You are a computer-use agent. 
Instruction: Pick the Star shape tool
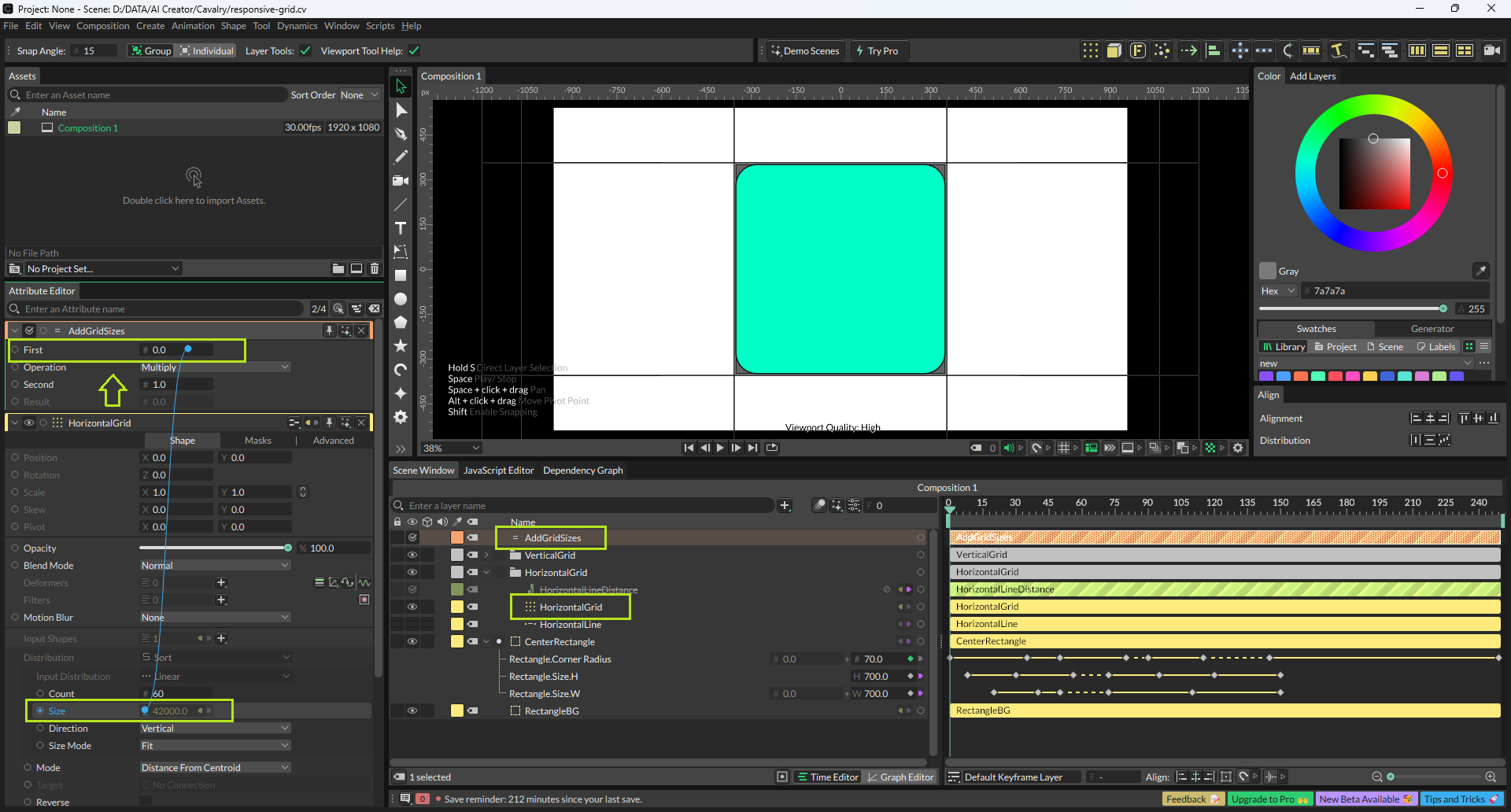click(401, 346)
